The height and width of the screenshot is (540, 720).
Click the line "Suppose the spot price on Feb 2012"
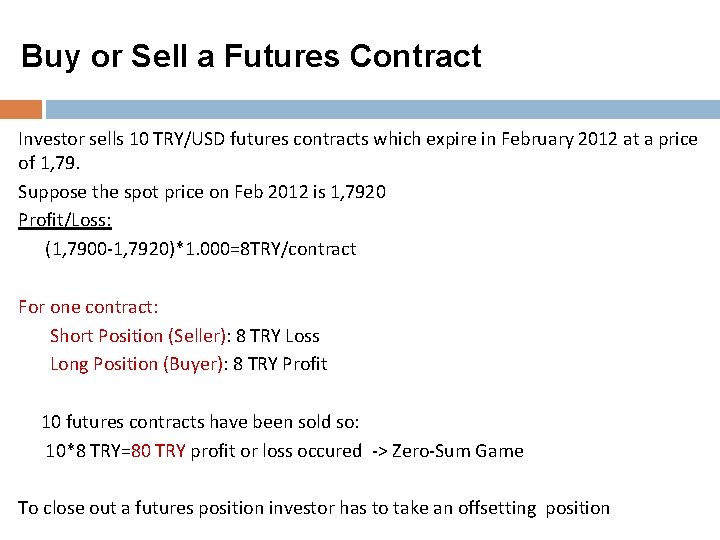pos(202,191)
